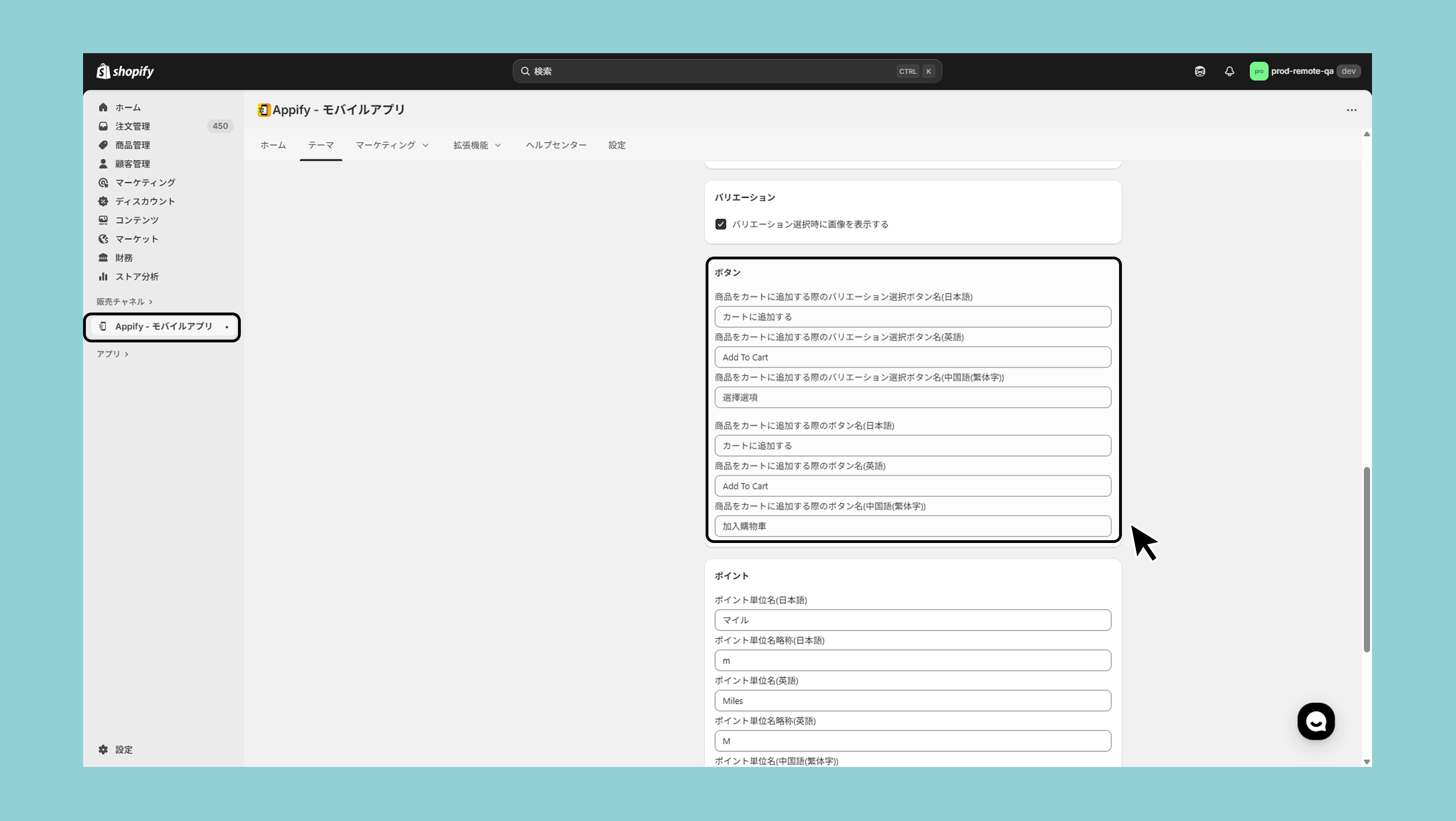Expand the マーケティング tab dropdown
The height and width of the screenshot is (821, 1456).
point(392,145)
